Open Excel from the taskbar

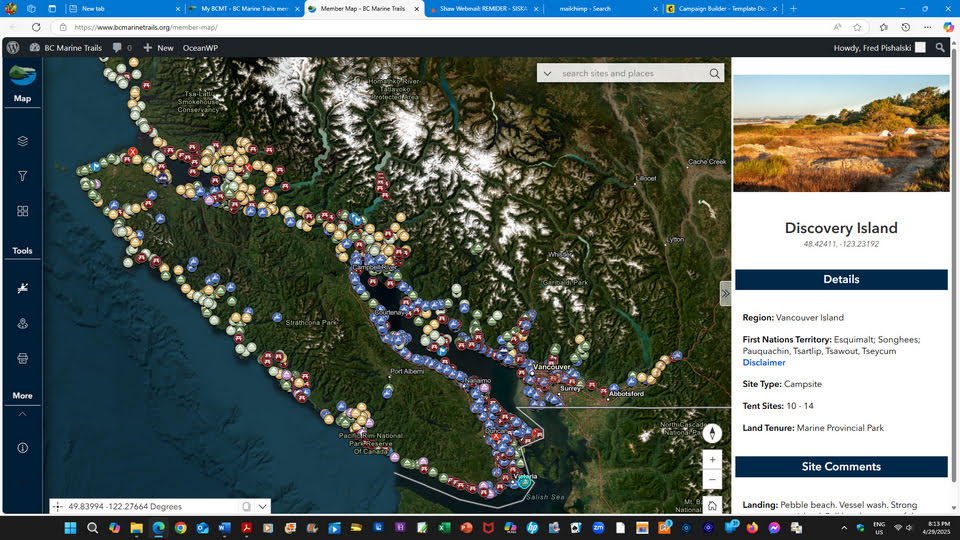pyautogui.click(x=444, y=527)
